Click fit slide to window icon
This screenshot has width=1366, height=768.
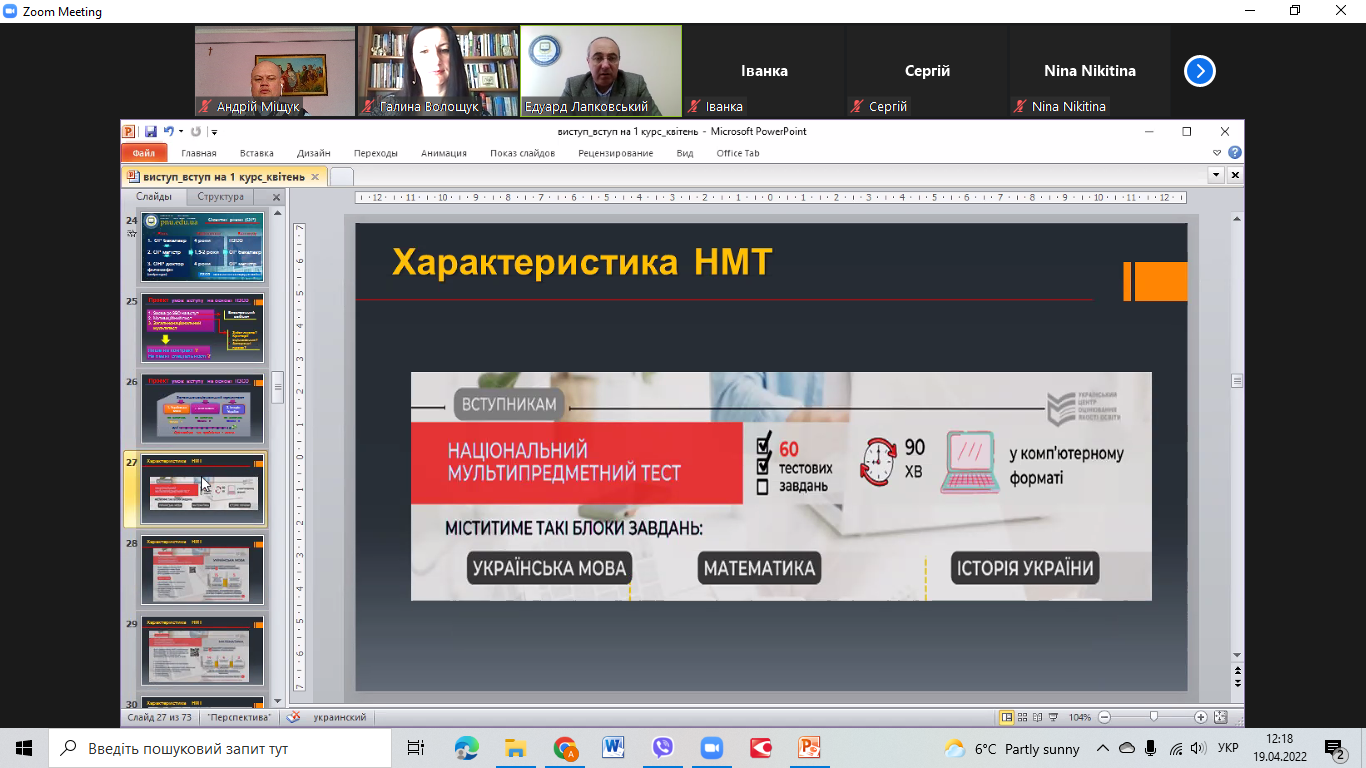tap(1220, 718)
